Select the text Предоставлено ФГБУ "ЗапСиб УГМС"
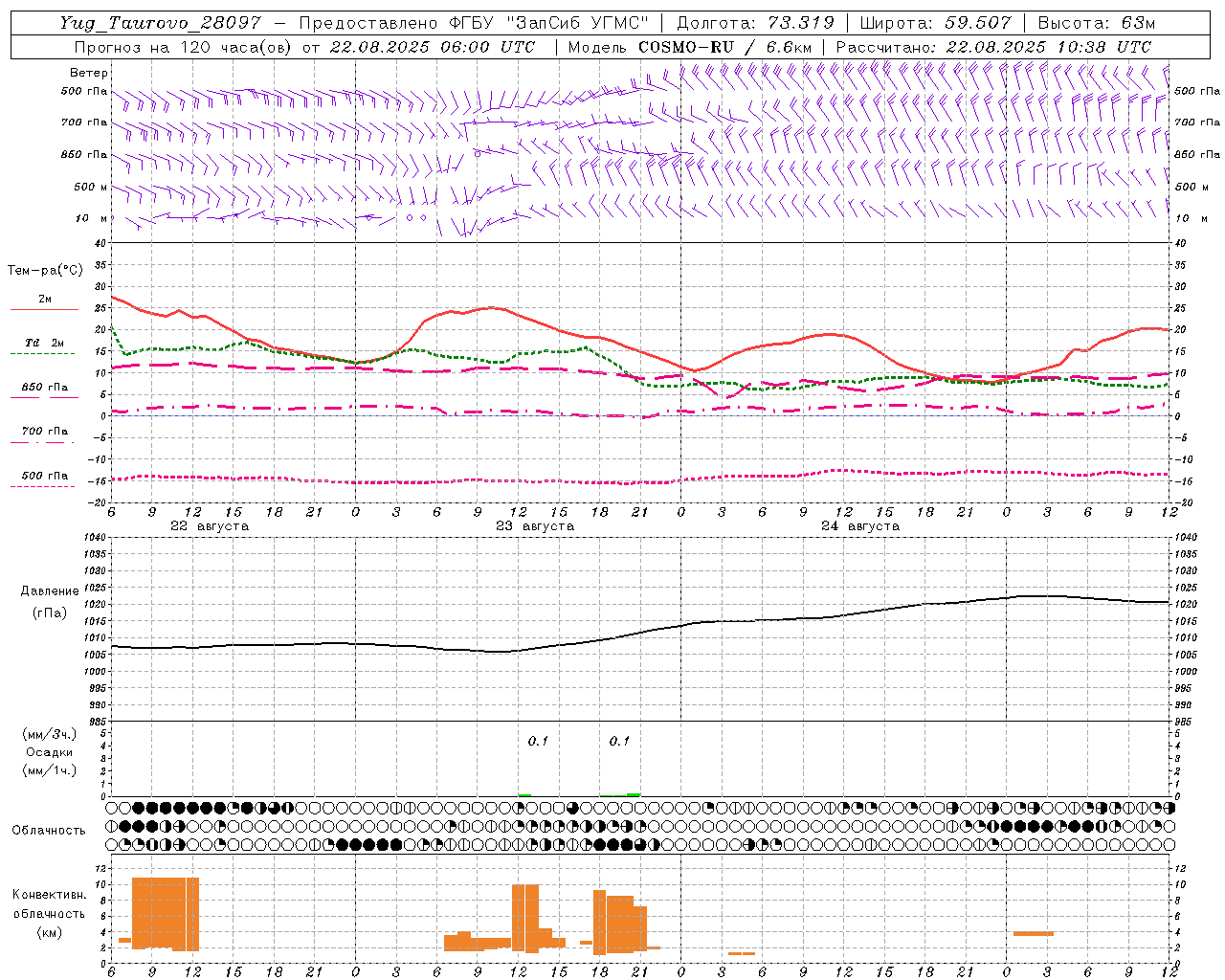Image resolution: width=1225 pixels, height=980 pixels. point(474,23)
